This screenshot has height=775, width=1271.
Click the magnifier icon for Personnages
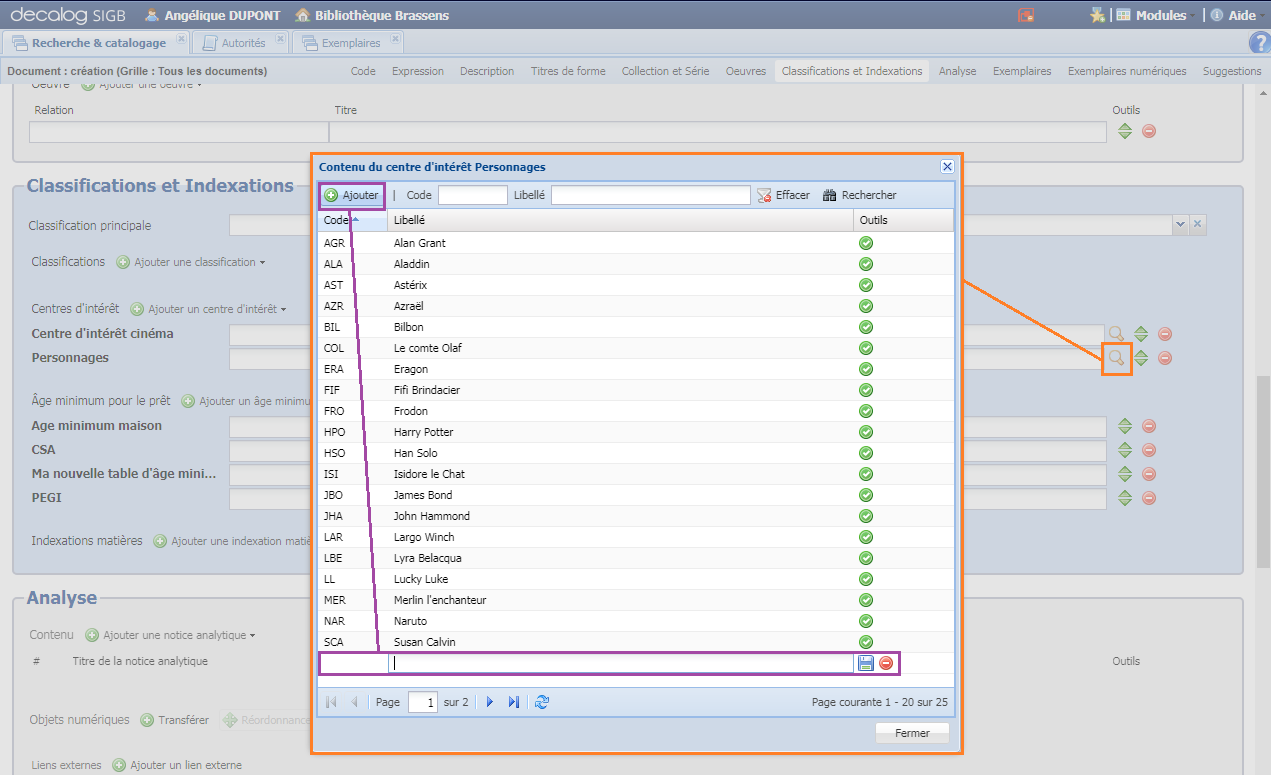click(1116, 358)
